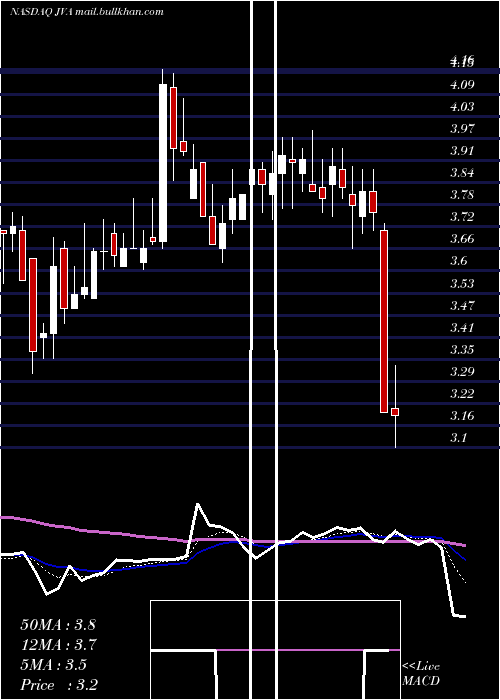
Task: Click the 3.16 price axis label
Action: click(x=462, y=416)
